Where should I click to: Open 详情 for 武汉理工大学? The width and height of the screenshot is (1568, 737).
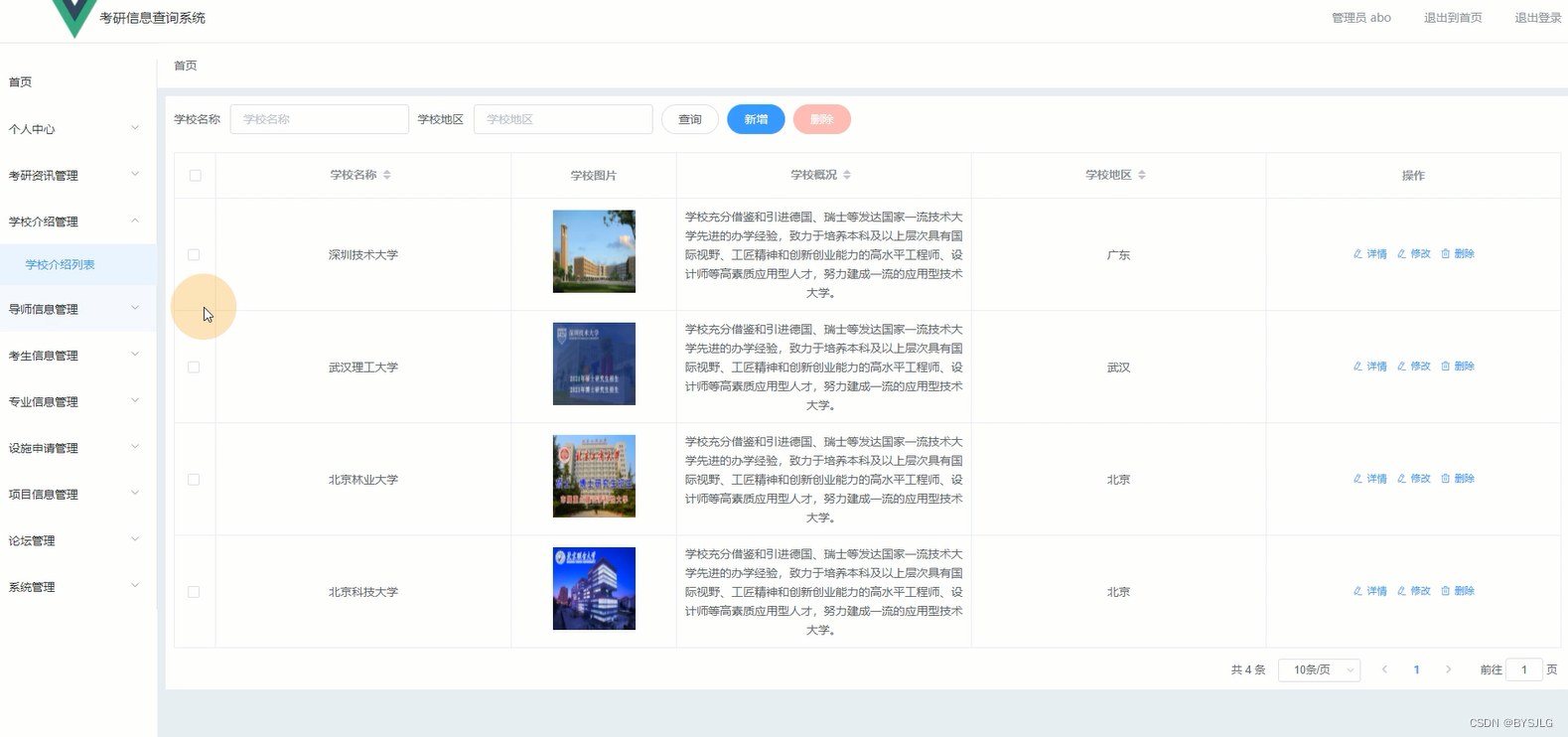[1370, 367]
